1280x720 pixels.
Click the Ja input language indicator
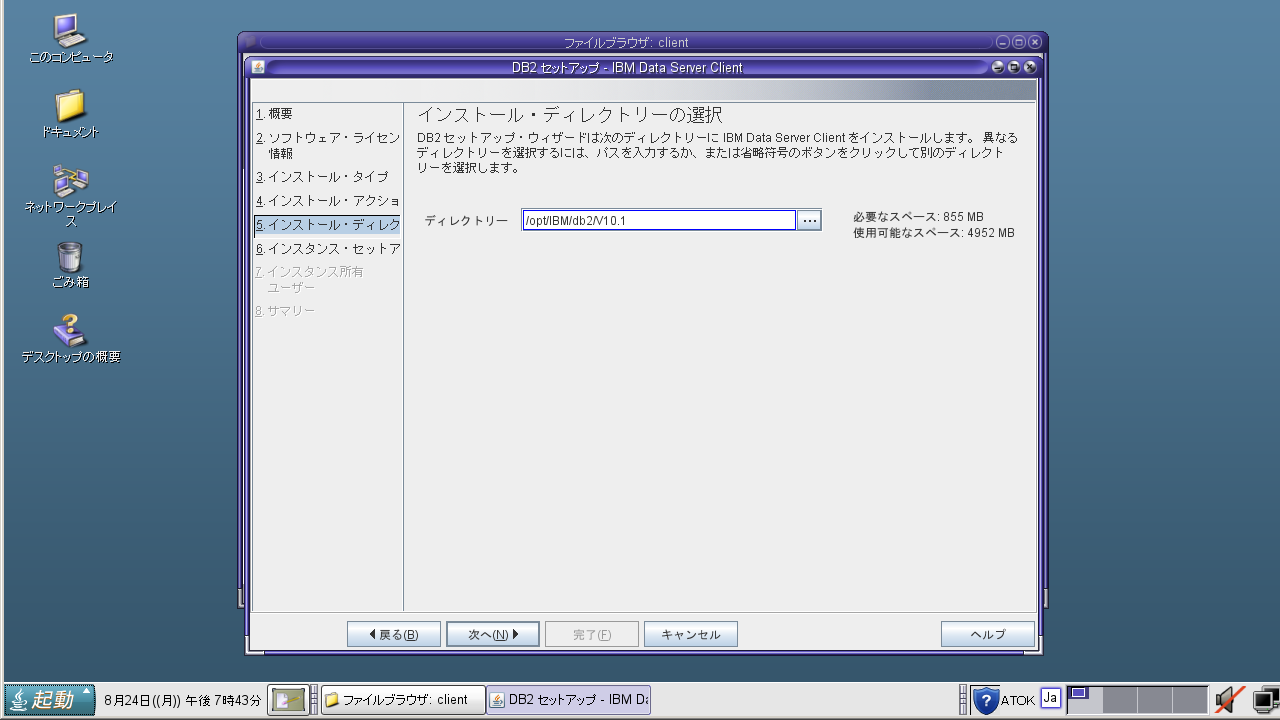point(1050,698)
